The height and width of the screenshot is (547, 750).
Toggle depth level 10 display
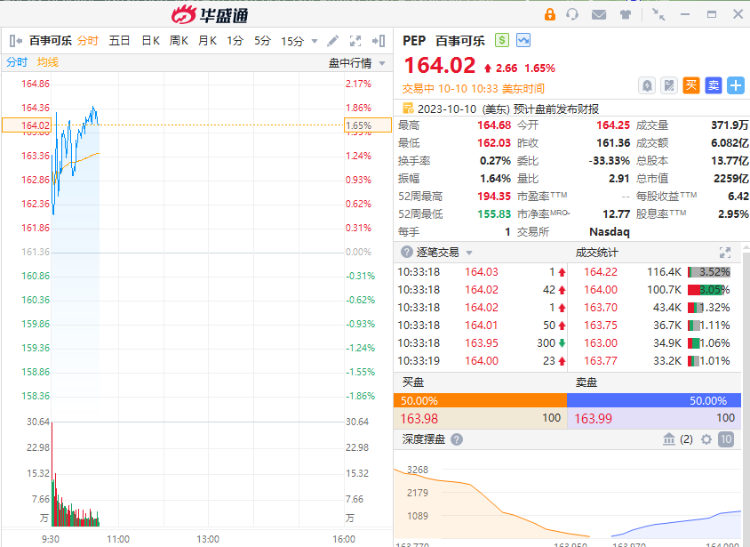click(726, 439)
